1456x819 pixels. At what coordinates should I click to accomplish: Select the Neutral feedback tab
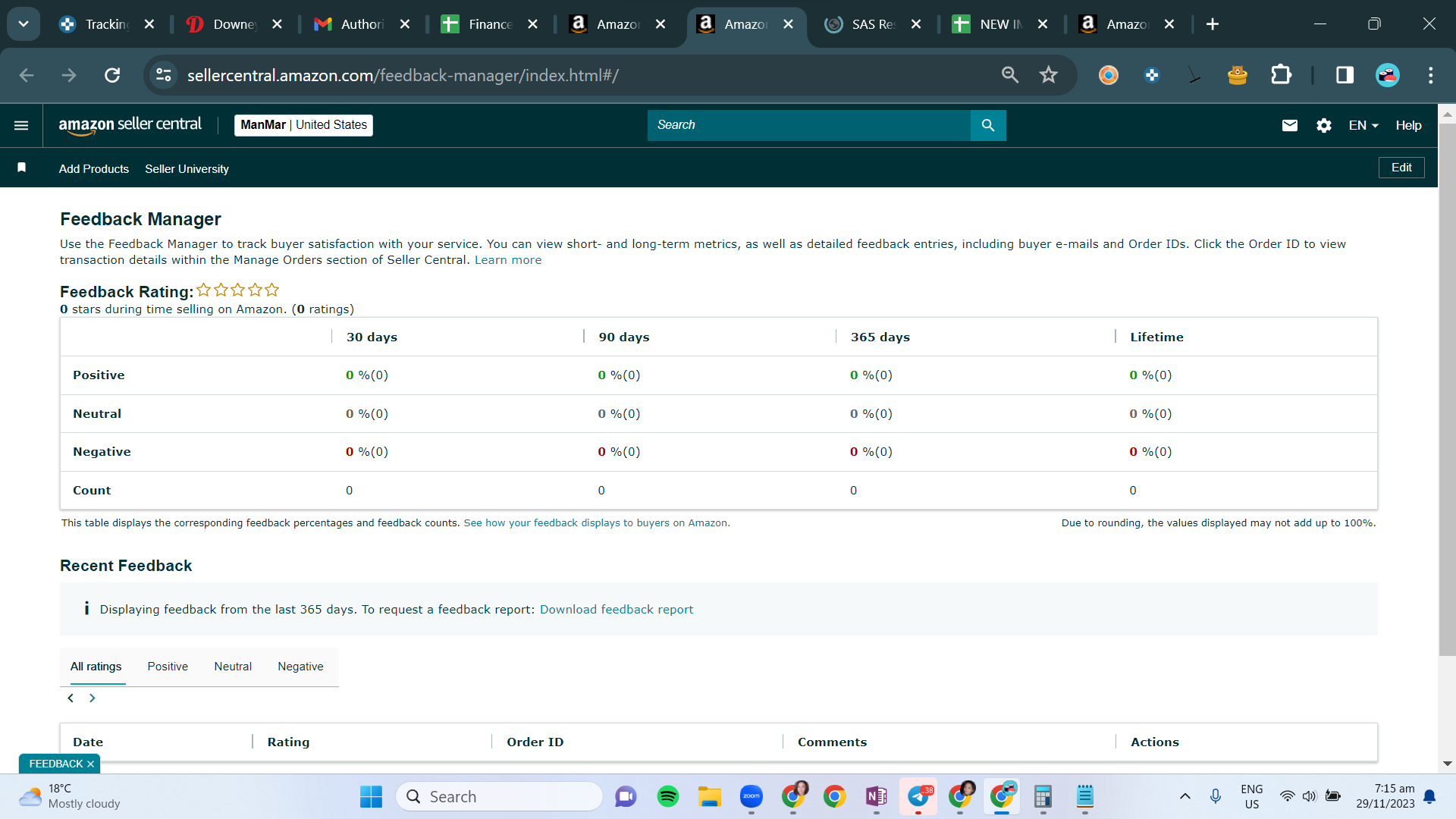(x=233, y=667)
